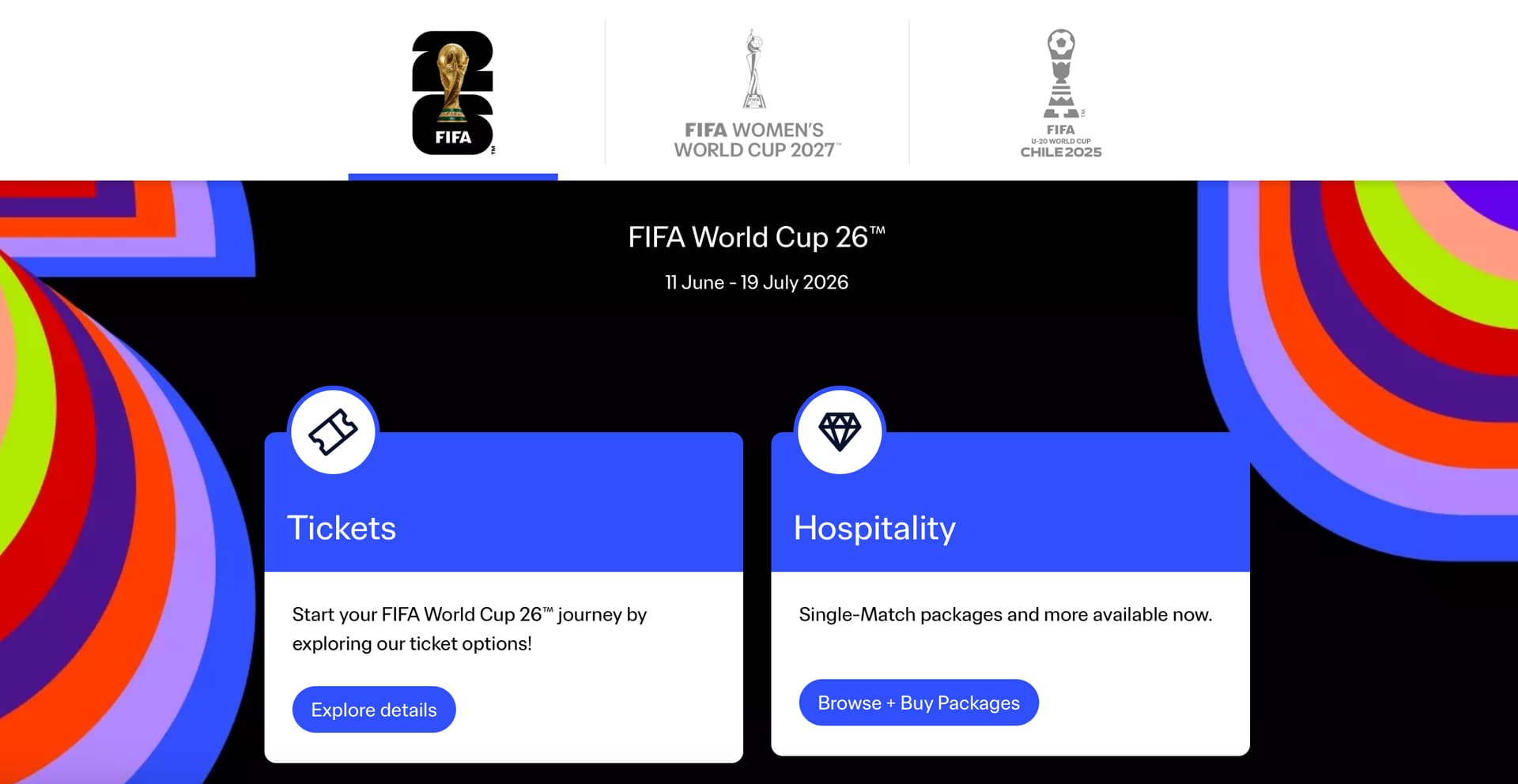Click the gold trophy inside the 26 emblem
Image resolution: width=1518 pixels, height=784 pixels.
[452, 79]
